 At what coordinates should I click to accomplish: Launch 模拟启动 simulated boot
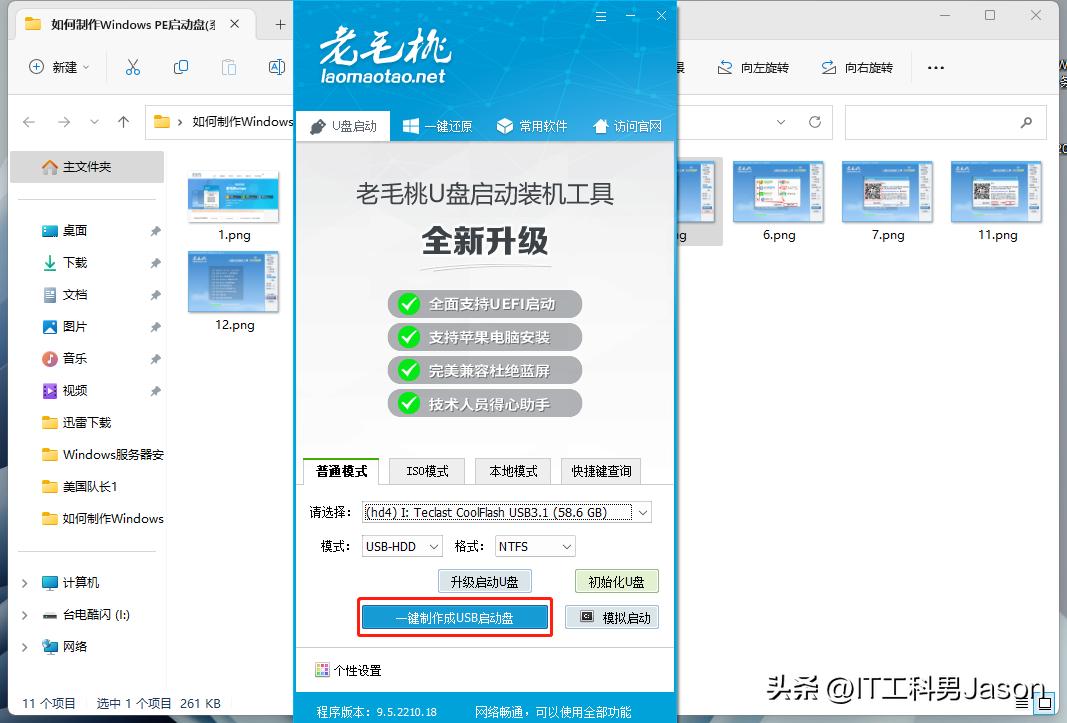coord(611,617)
